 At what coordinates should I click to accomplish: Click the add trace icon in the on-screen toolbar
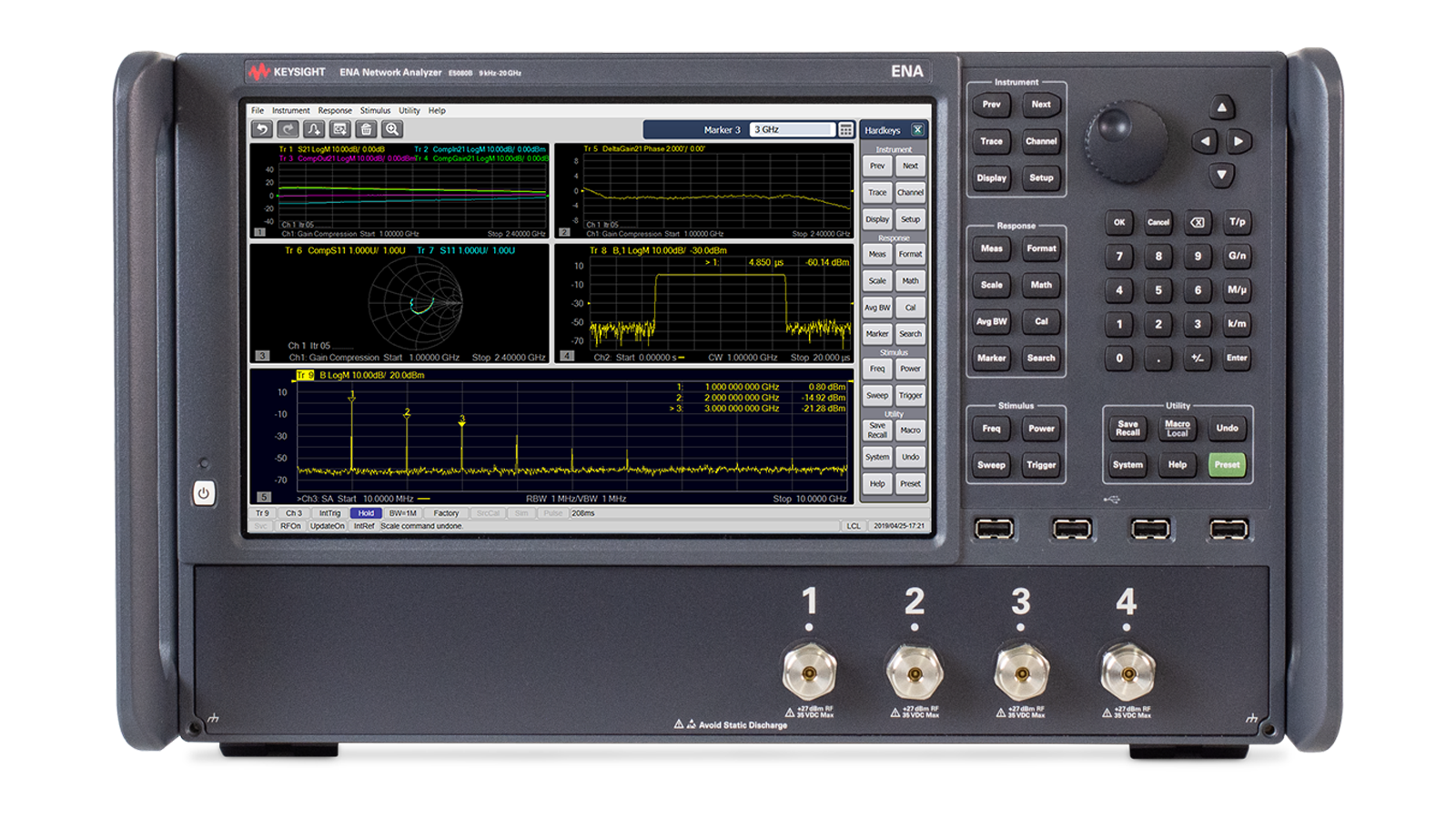(x=314, y=129)
